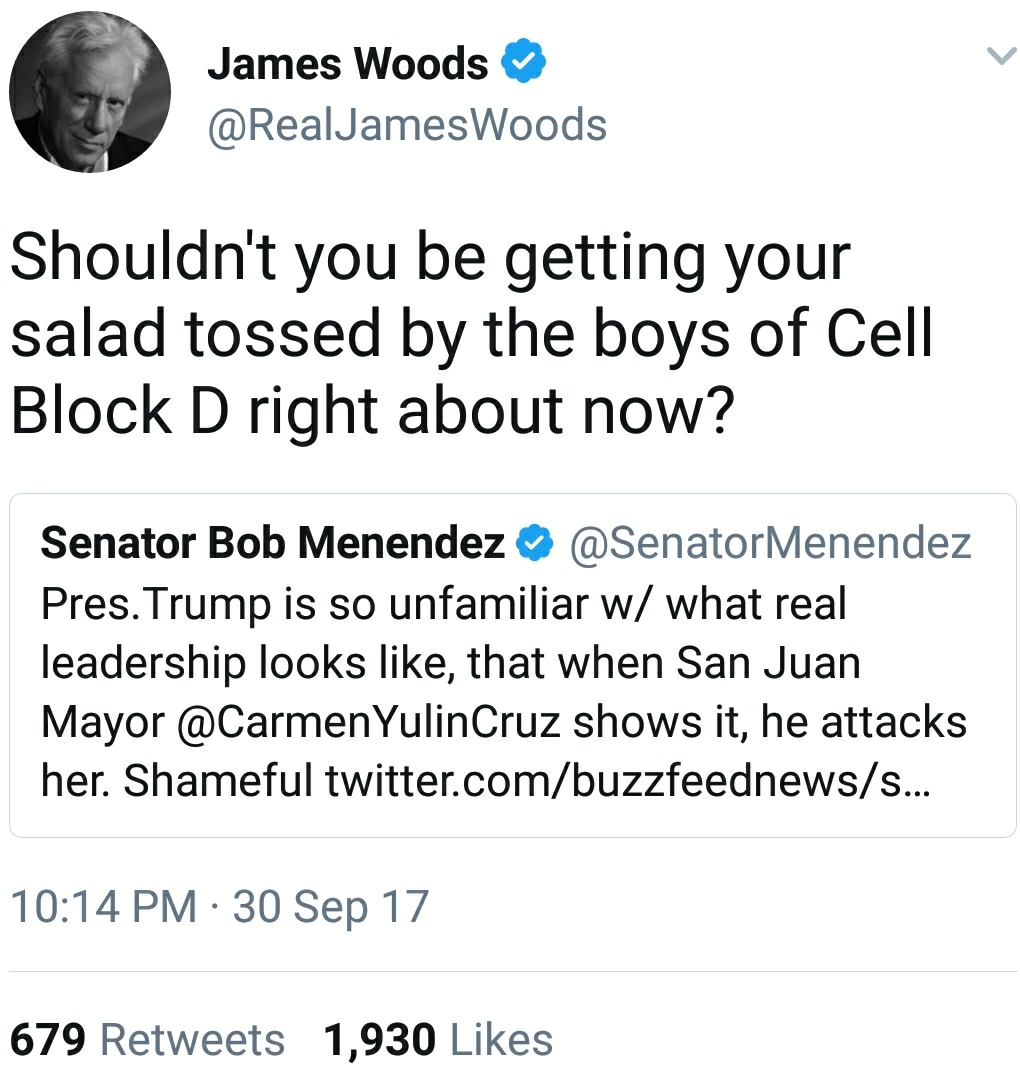The image size is (1020, 1070).
Task: Click verified badge next to Senator Bob Menendez
Action: (533, 544)
